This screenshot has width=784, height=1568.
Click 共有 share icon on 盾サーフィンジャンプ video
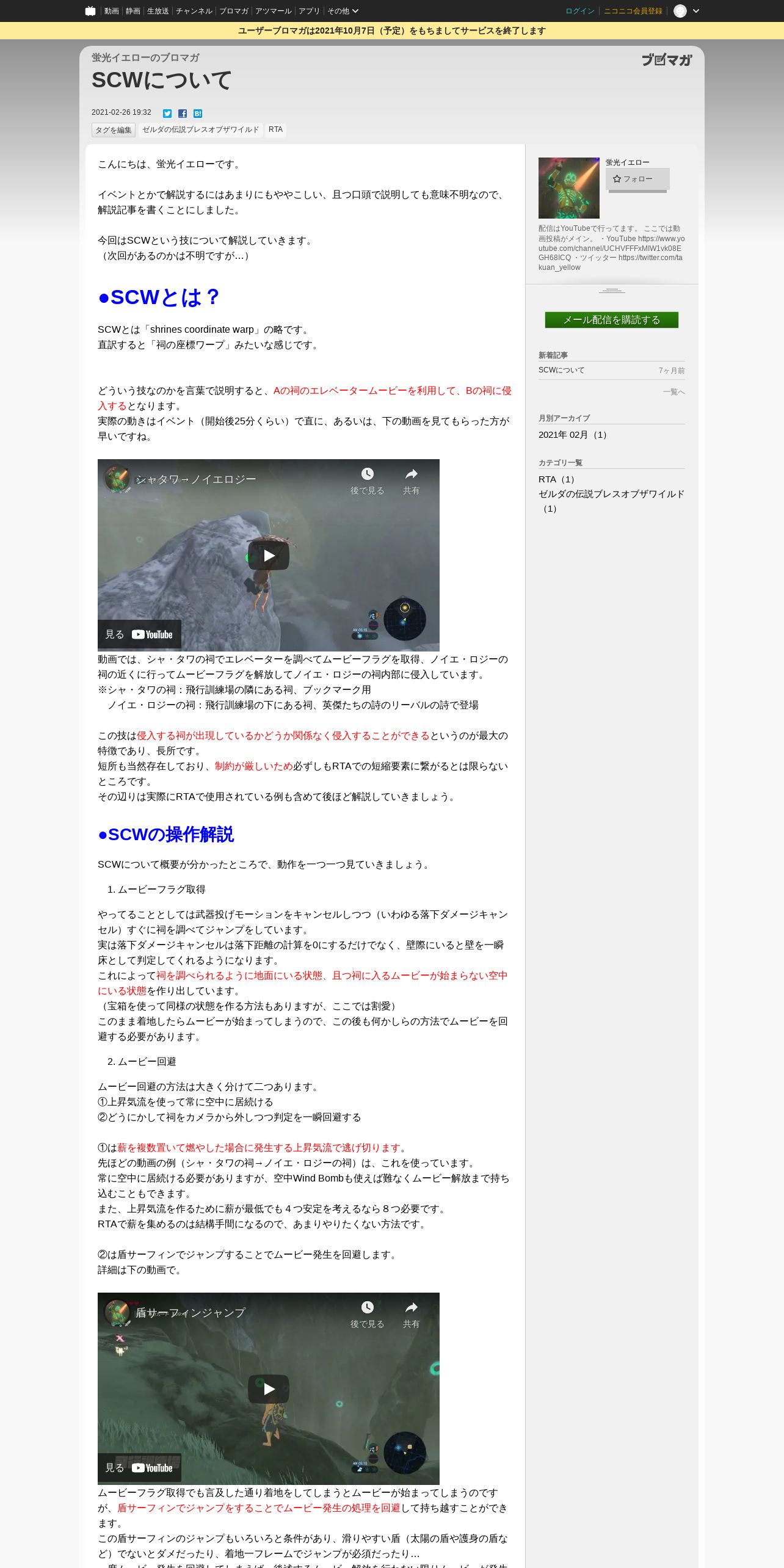click(411, 1315)
